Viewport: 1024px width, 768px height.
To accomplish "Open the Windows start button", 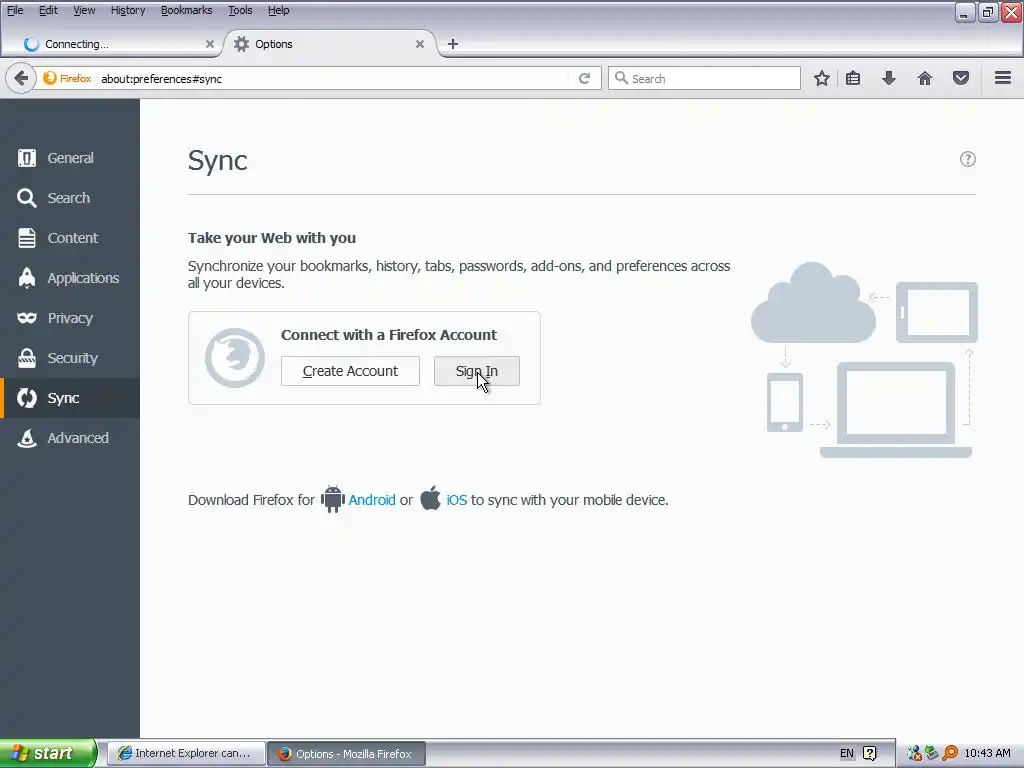I will pyautogui.click(x=48, y=753).
